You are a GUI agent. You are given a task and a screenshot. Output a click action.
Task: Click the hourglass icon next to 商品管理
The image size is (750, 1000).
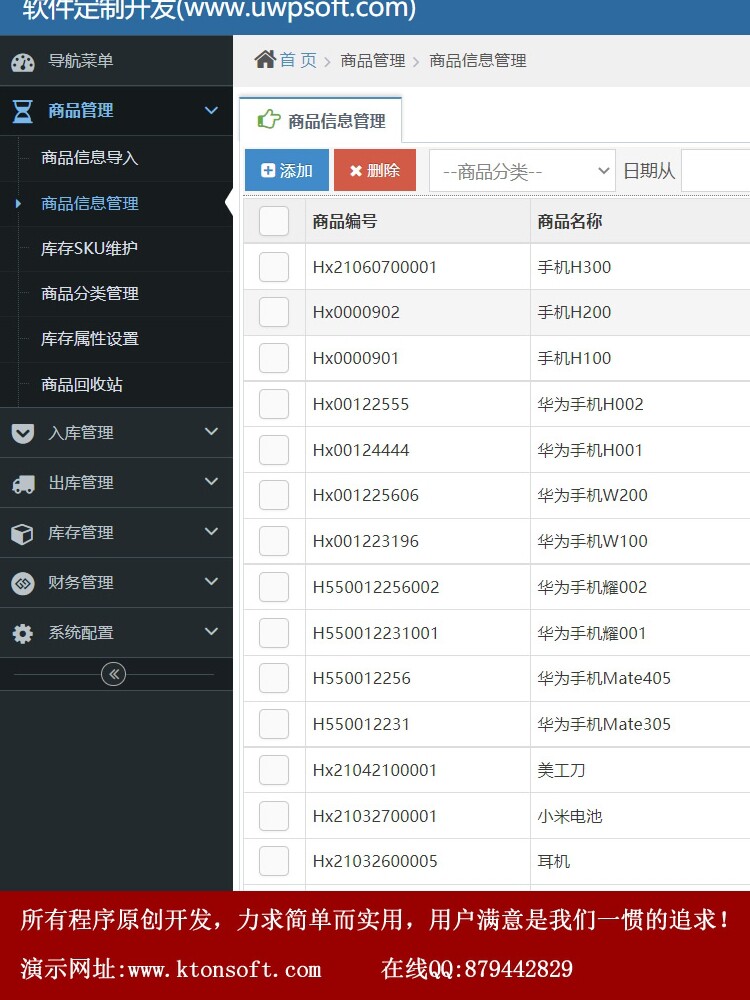[23, 111]
